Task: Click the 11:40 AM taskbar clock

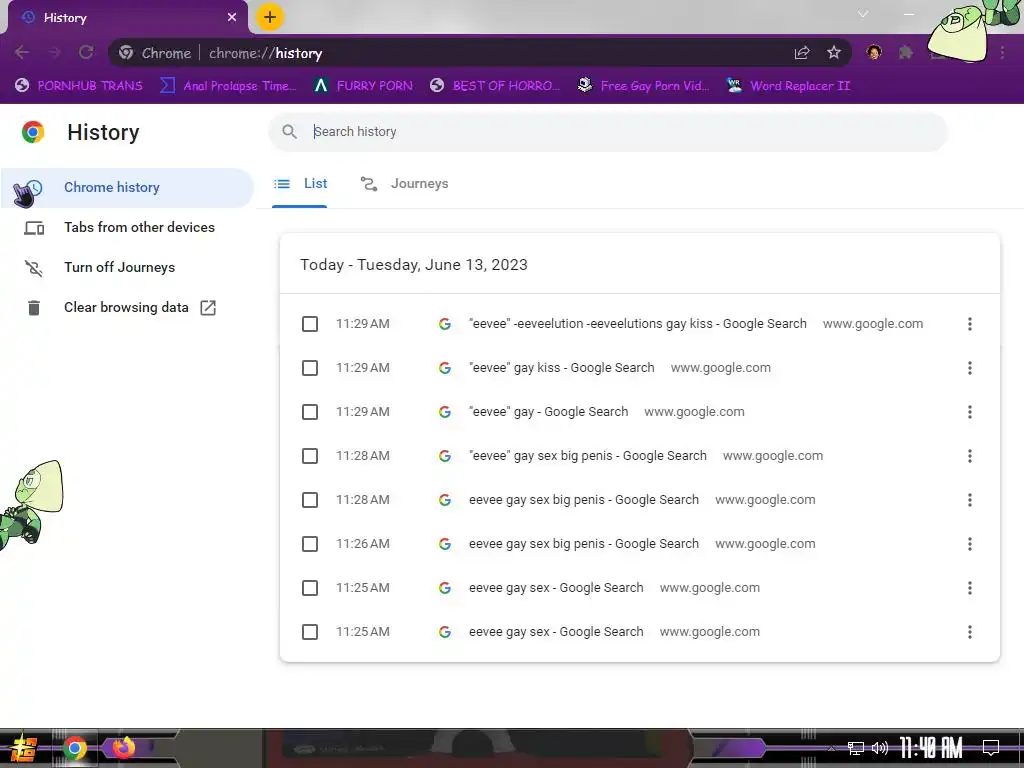Action: point(931,748)
